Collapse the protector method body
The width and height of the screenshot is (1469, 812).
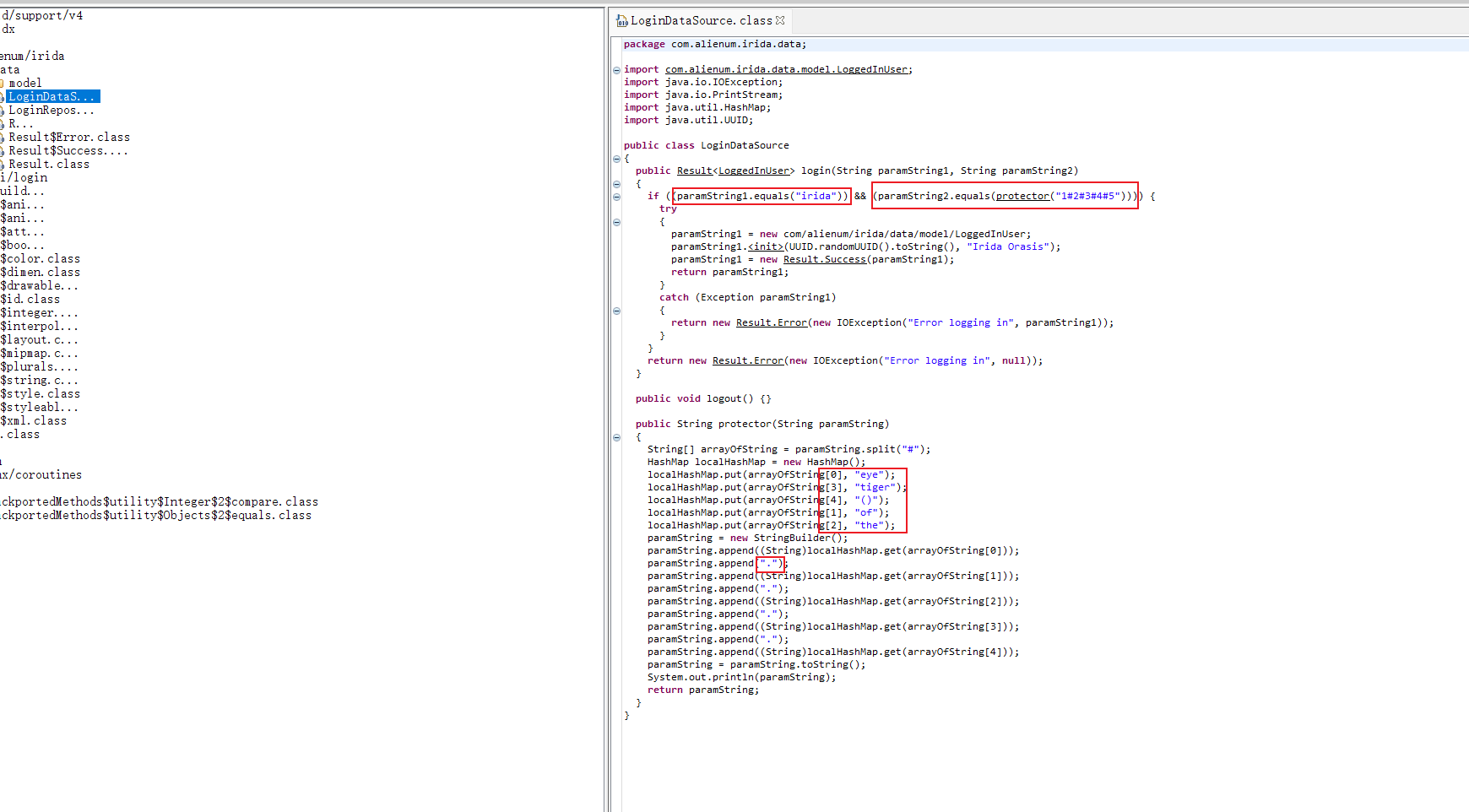(x=616, y=437)
